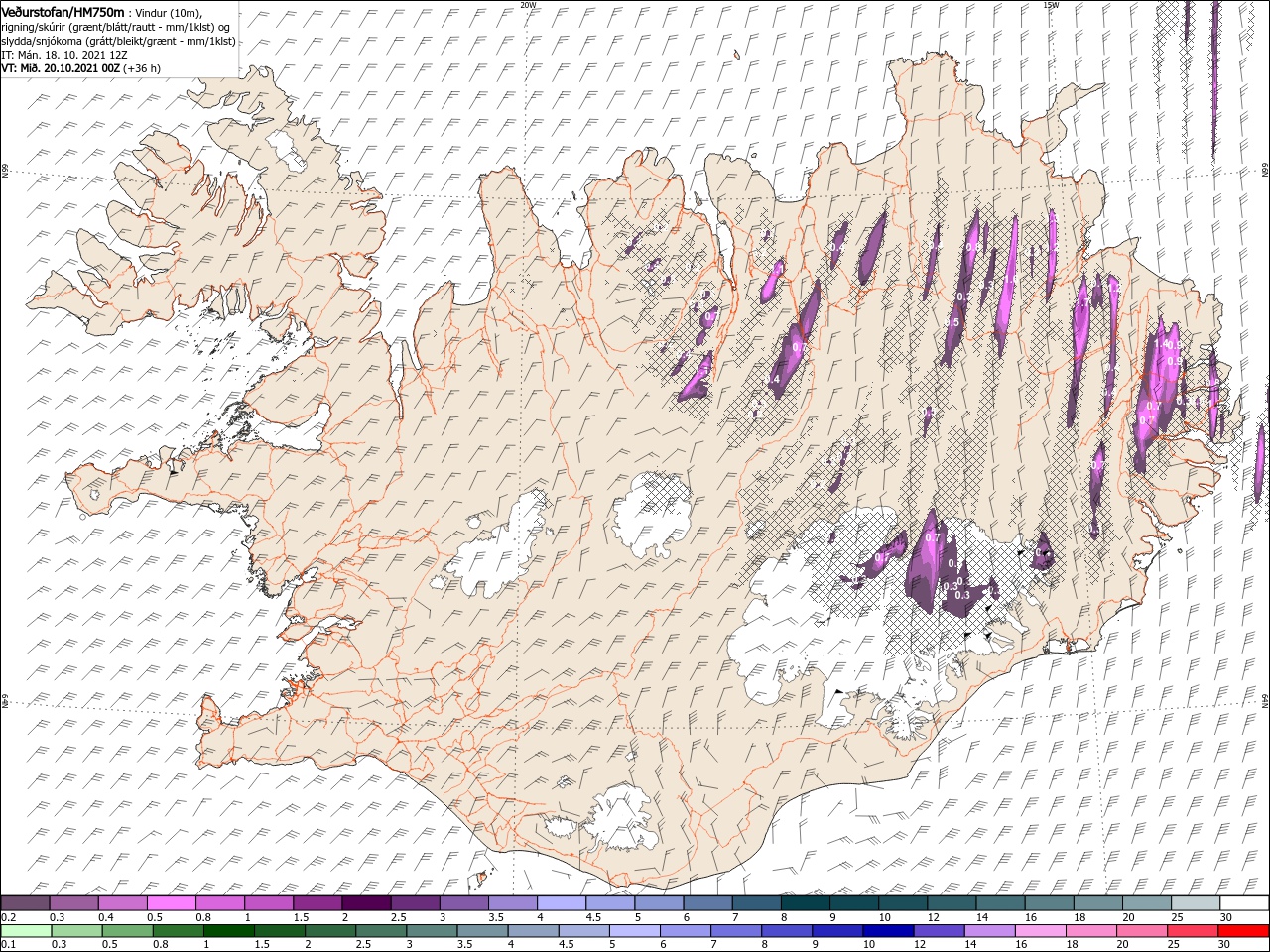This screenshot has width=1270, height=952.
Task: Click the light pink 16 swatch, lower row
Action: pyautogui.click(x=1039, y=931)
